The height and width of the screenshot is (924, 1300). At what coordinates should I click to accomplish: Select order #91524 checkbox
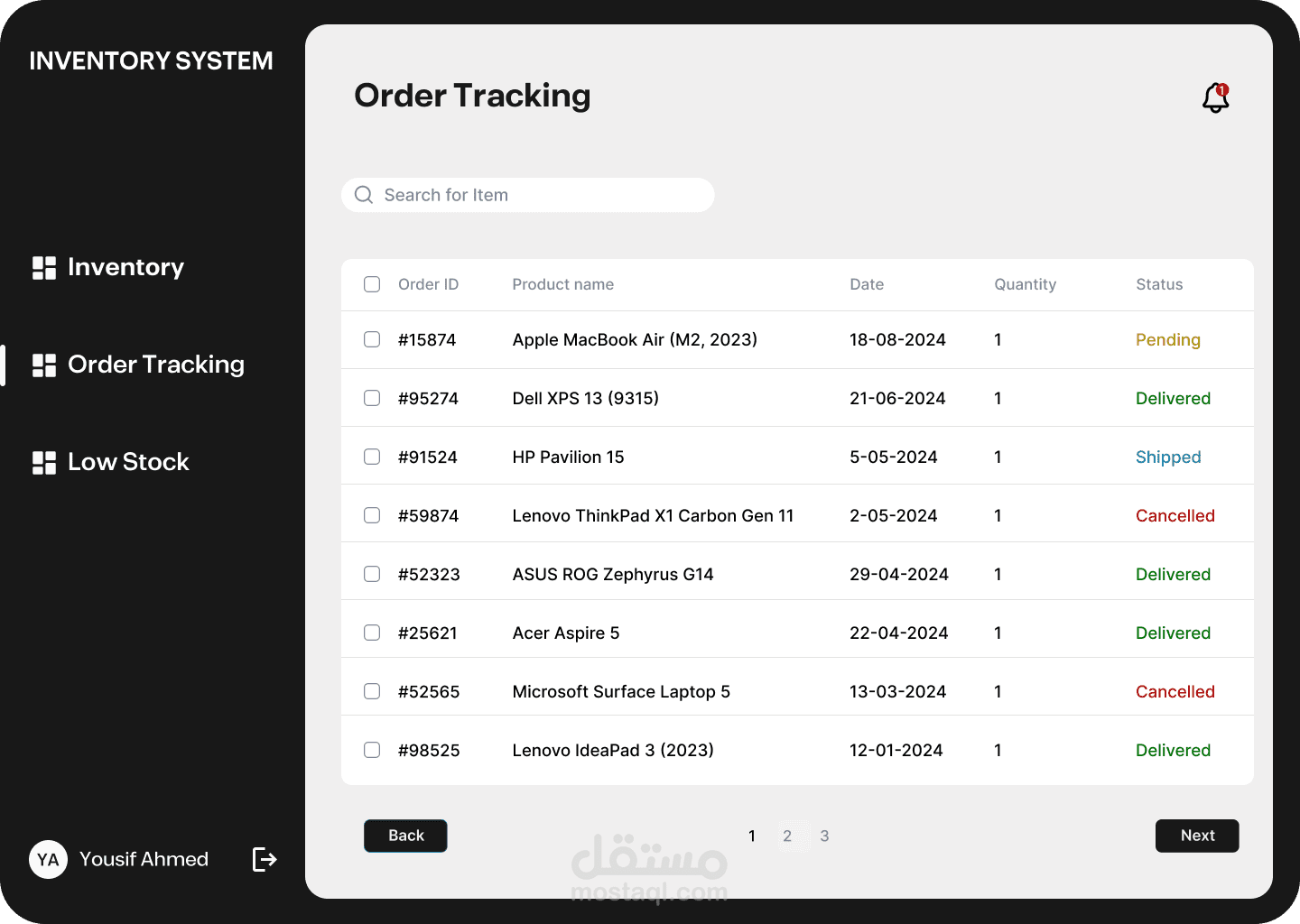tap(372, 457)
